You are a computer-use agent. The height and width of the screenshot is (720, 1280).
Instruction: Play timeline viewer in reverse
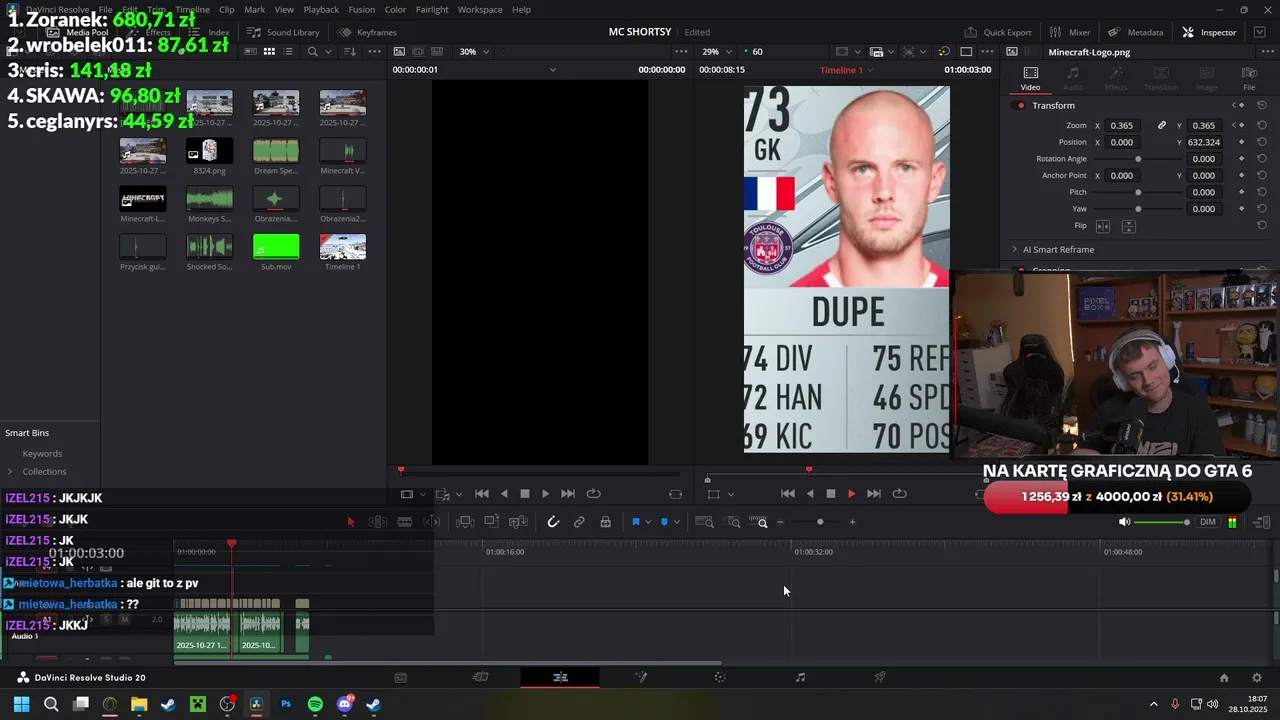pyautogui.click(x=810, y=494)
